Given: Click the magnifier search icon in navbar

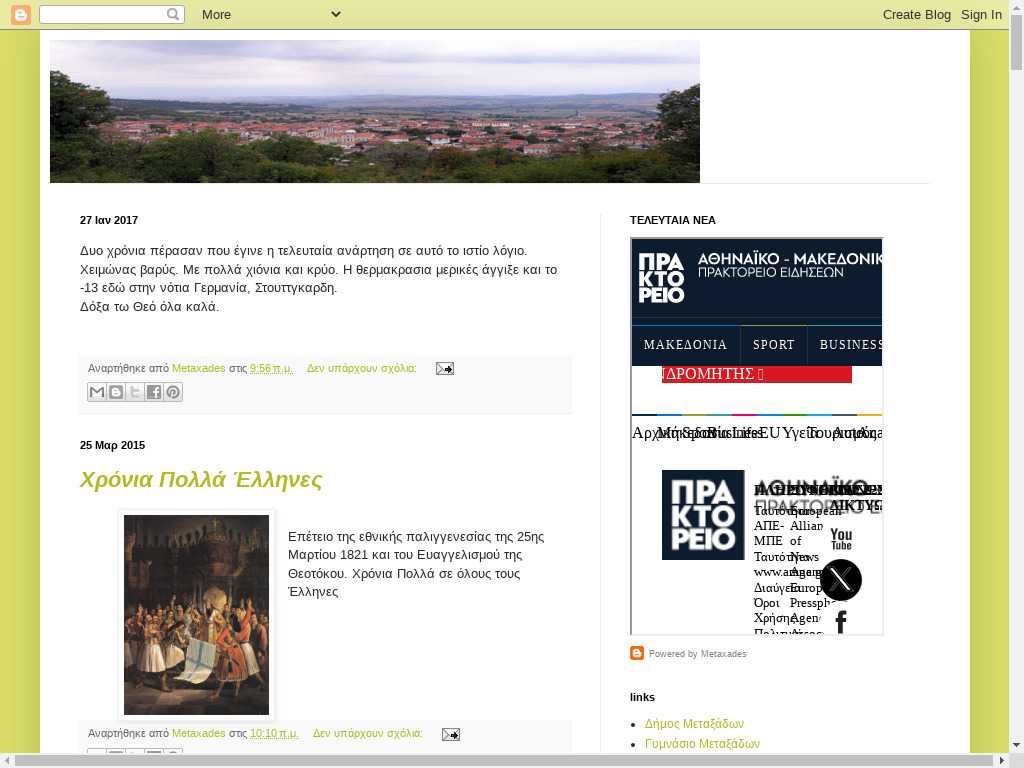Looking at the screenshot, I should coord(174,14).
